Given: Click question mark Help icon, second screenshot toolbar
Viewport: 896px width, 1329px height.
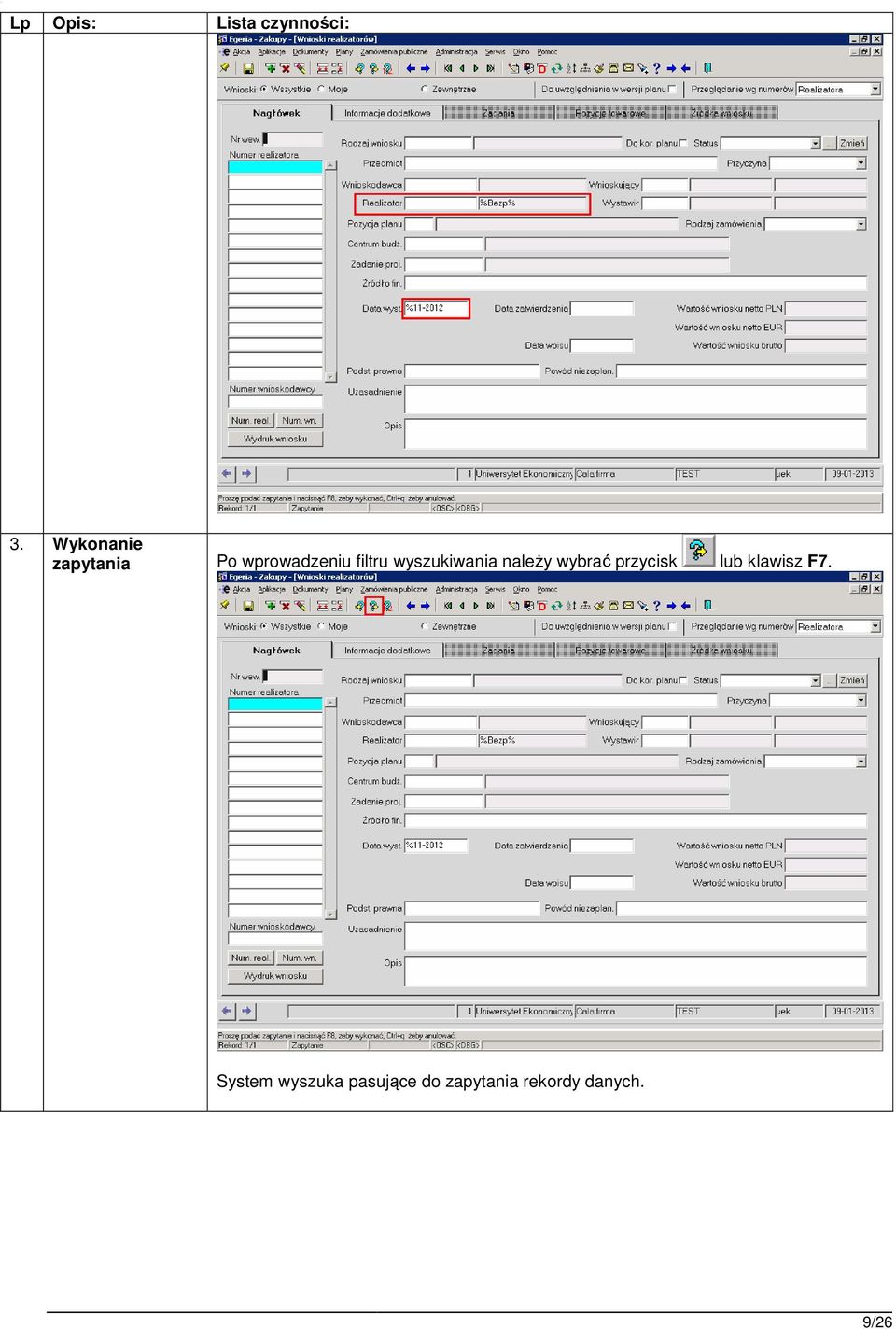Looking at the screenshot, I should click(x=656, y=606).
